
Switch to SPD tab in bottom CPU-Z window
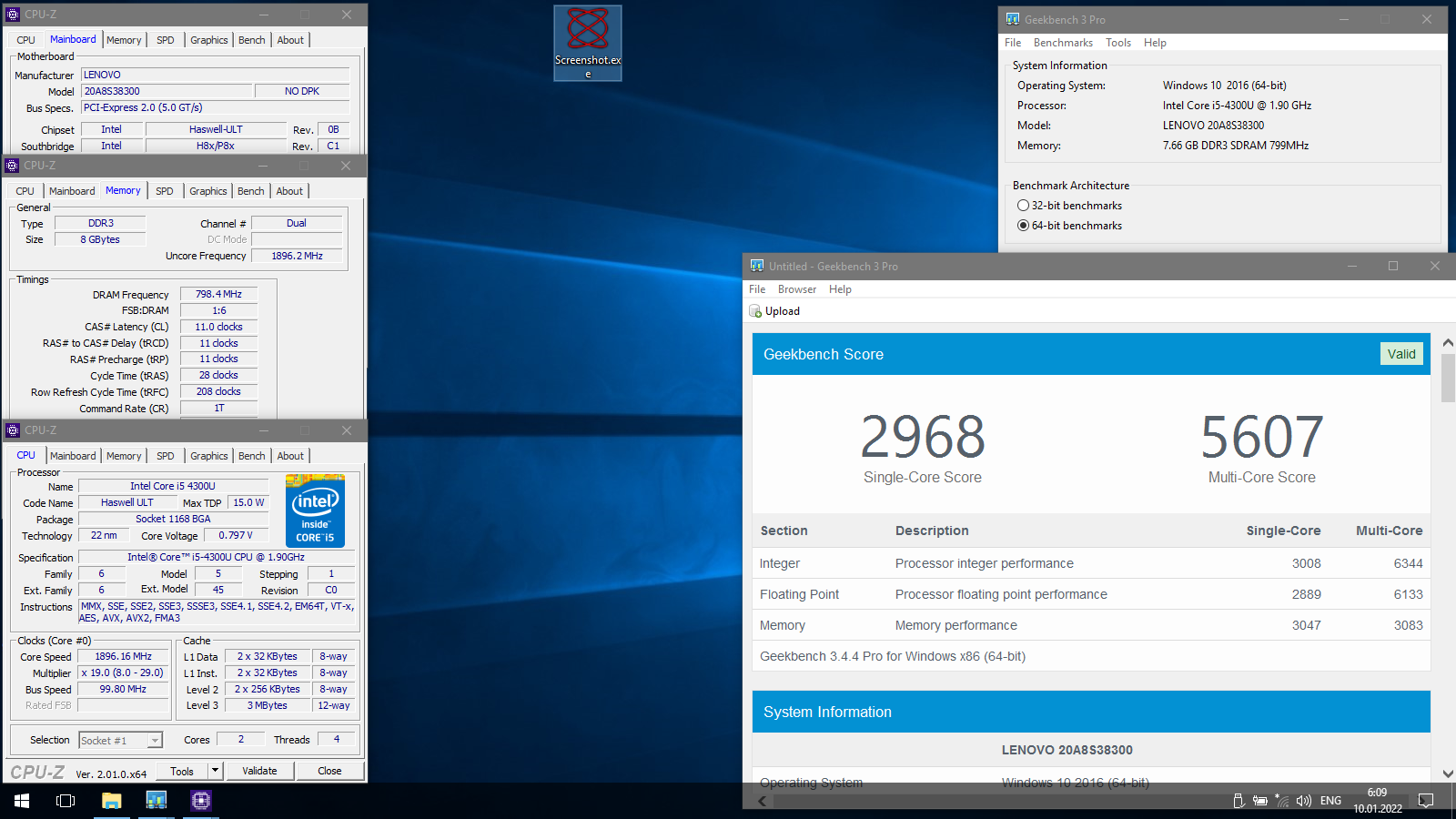tap(165, 456)
